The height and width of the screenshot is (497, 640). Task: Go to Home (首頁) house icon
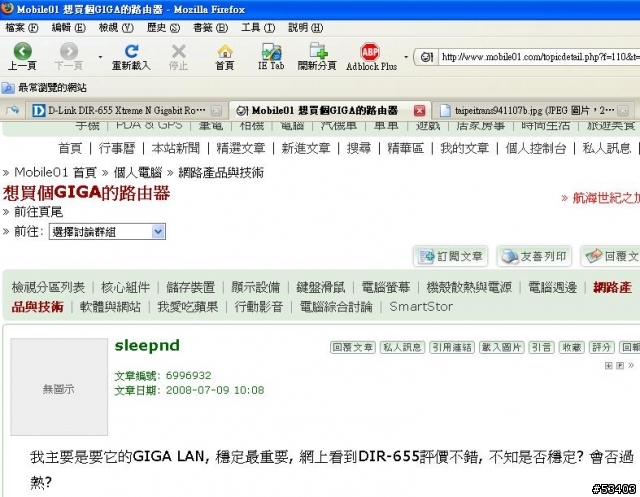(x=225, y=51)
